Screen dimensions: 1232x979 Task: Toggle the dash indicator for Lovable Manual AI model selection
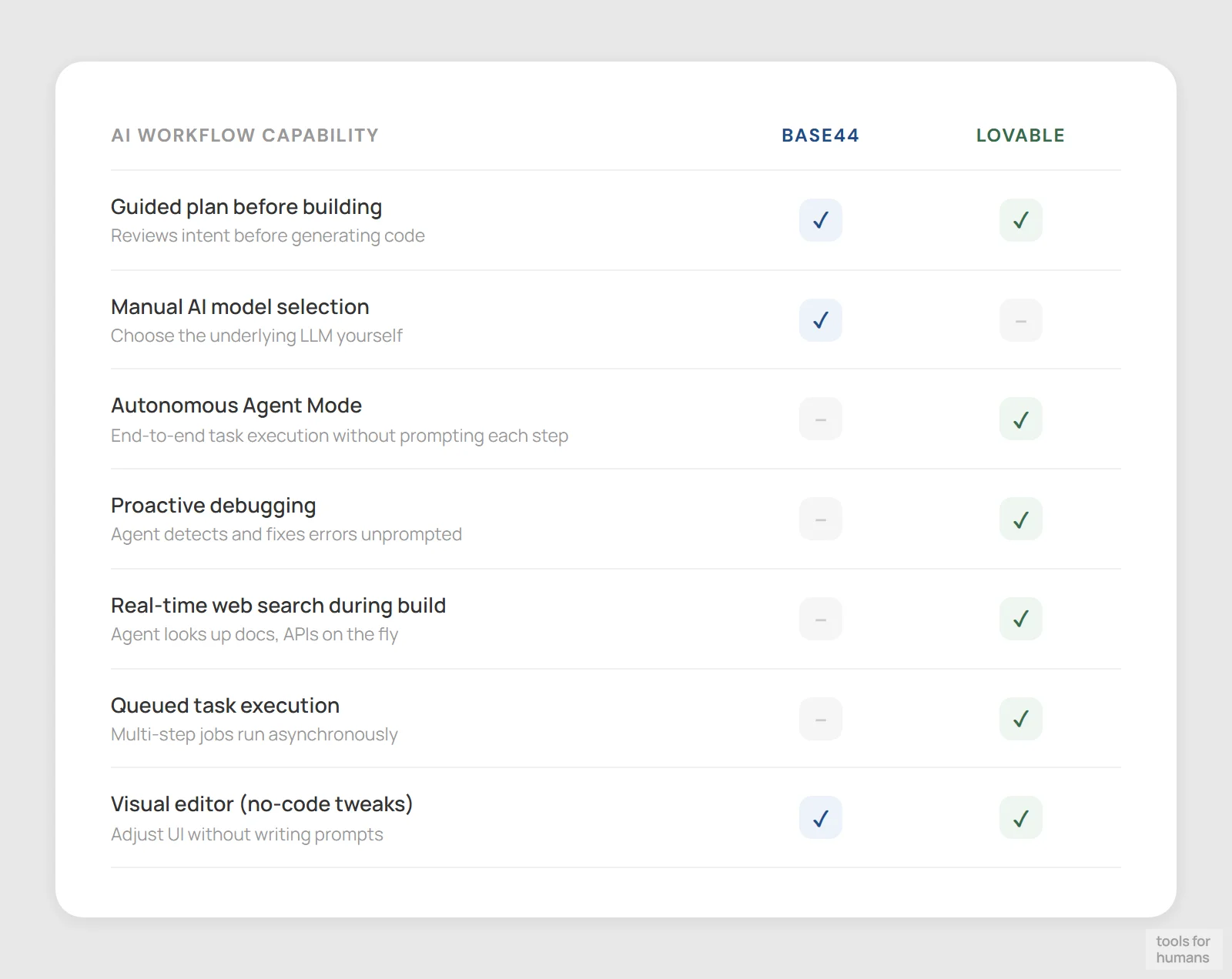click(1020, 320)
